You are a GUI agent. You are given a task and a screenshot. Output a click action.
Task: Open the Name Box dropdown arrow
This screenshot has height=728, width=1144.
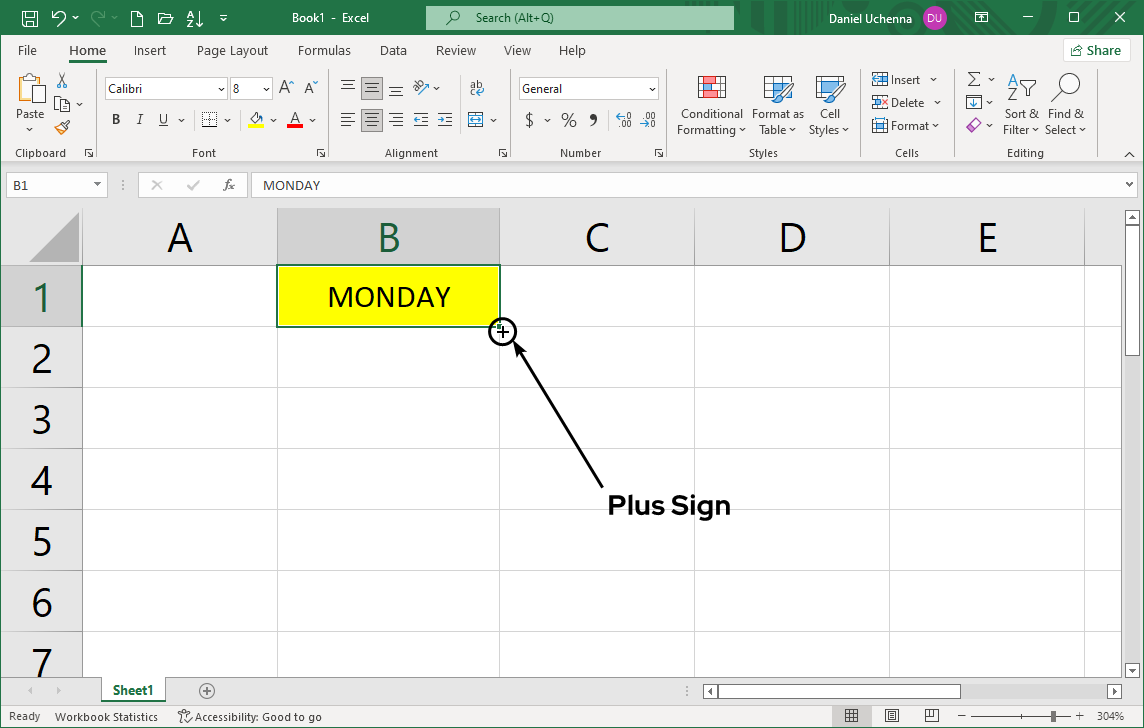(97, 185)
